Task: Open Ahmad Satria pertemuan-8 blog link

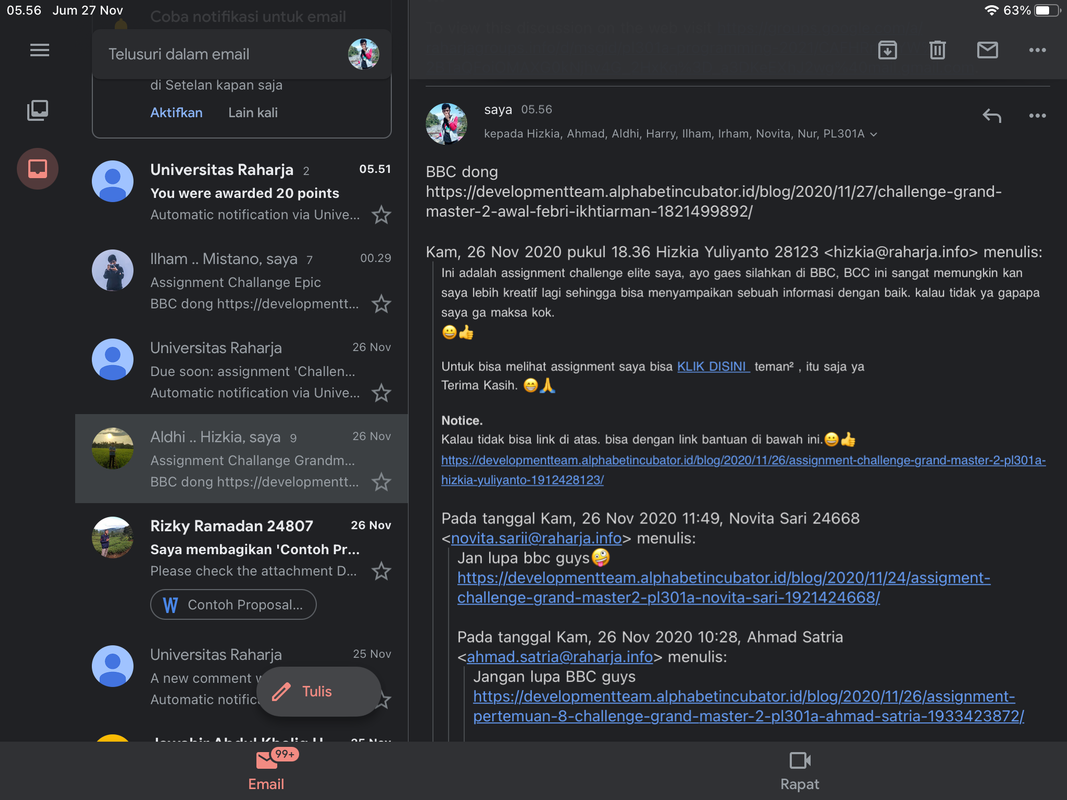Action: click(749, 706)
